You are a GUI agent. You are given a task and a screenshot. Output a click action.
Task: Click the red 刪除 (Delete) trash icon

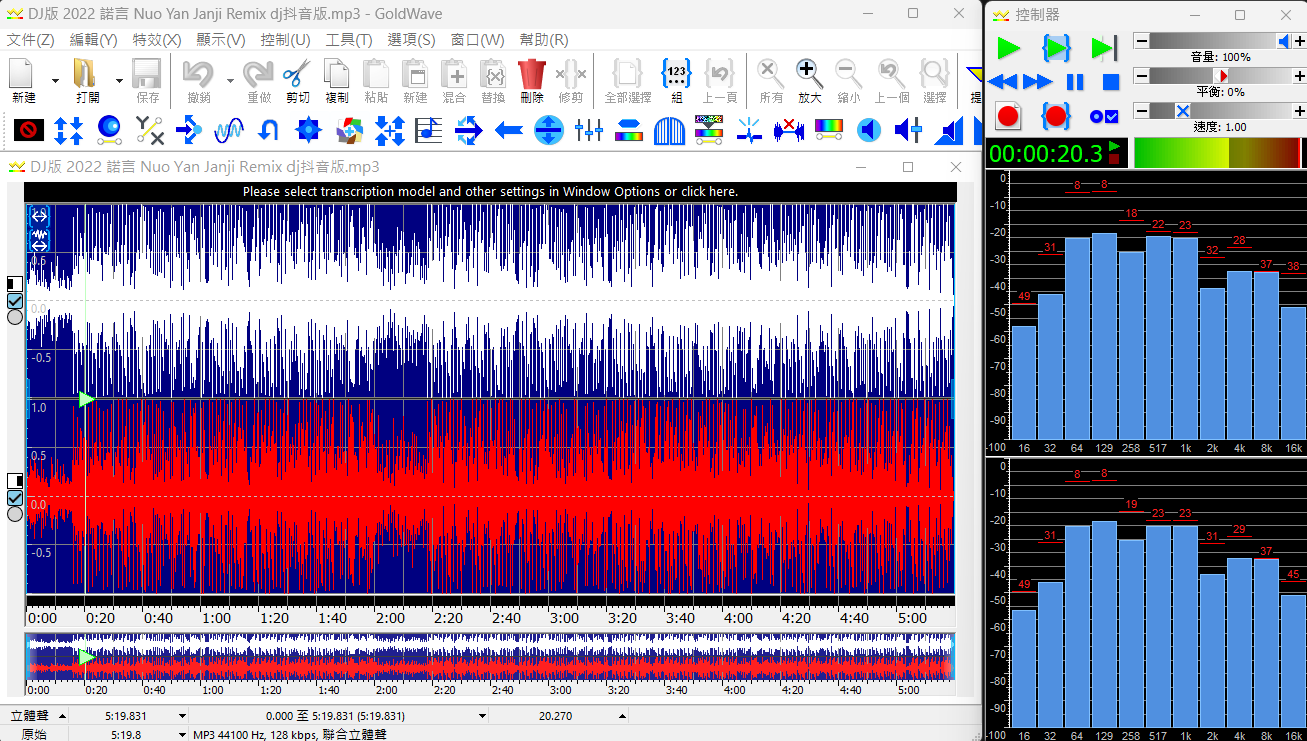[531, 73]
